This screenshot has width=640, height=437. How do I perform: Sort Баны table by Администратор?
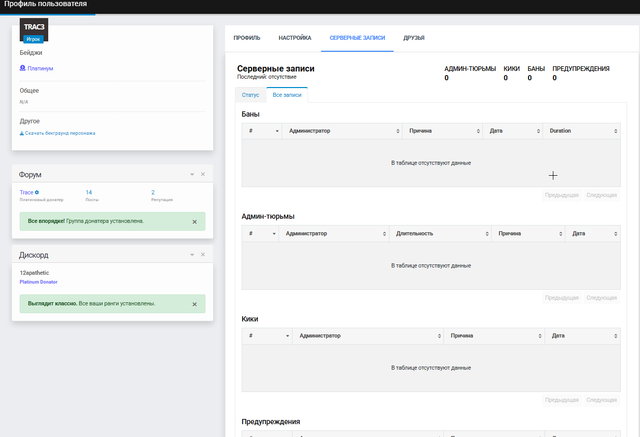pos(342,131)
